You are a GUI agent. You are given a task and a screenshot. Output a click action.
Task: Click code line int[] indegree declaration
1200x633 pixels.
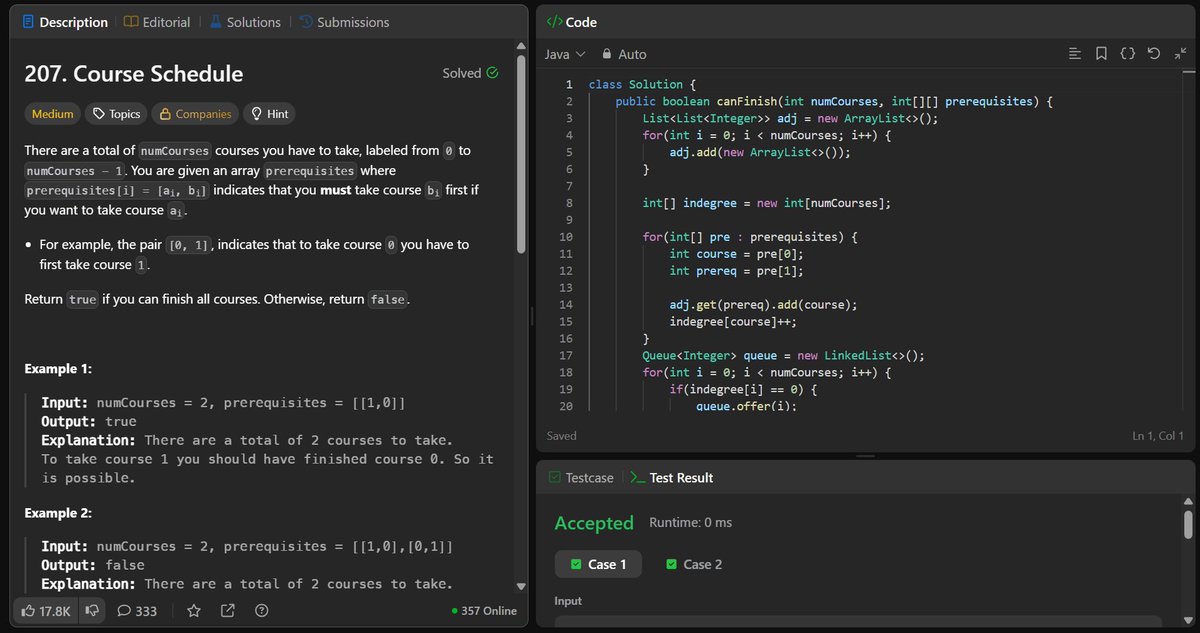pyautogui.click(x=766, y=203)
